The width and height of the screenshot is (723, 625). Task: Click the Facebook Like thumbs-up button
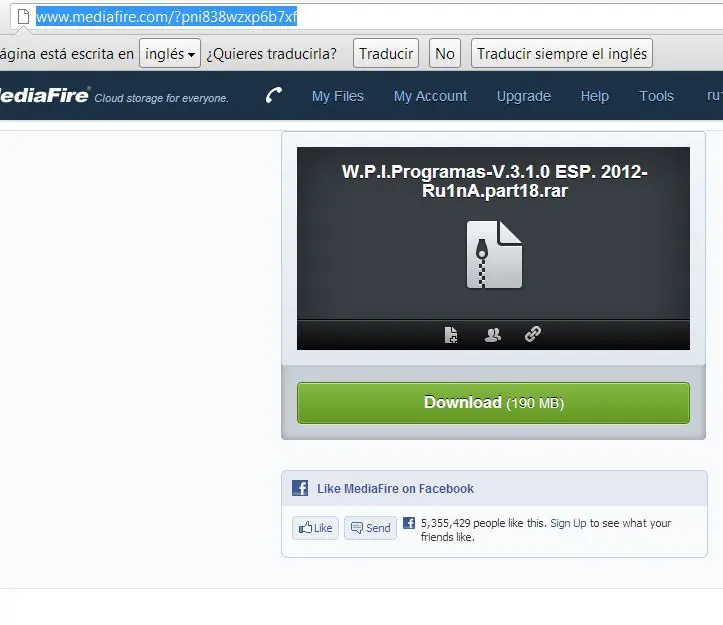(x=315, y=528)
